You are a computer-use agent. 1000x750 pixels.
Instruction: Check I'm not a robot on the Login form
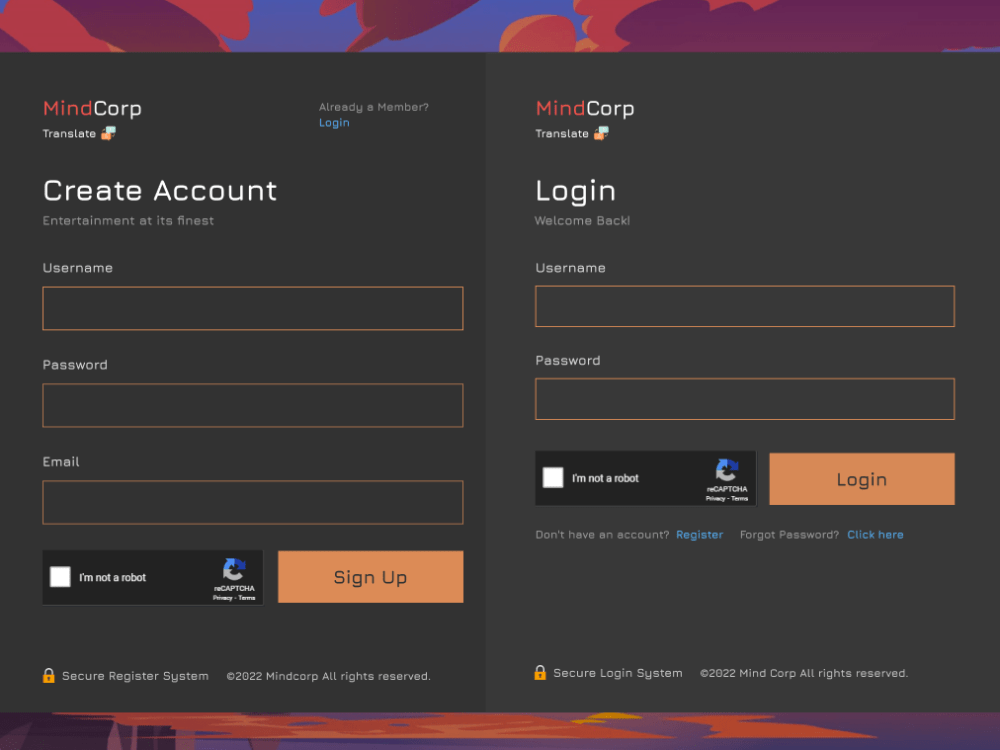[x=553, y=478]
